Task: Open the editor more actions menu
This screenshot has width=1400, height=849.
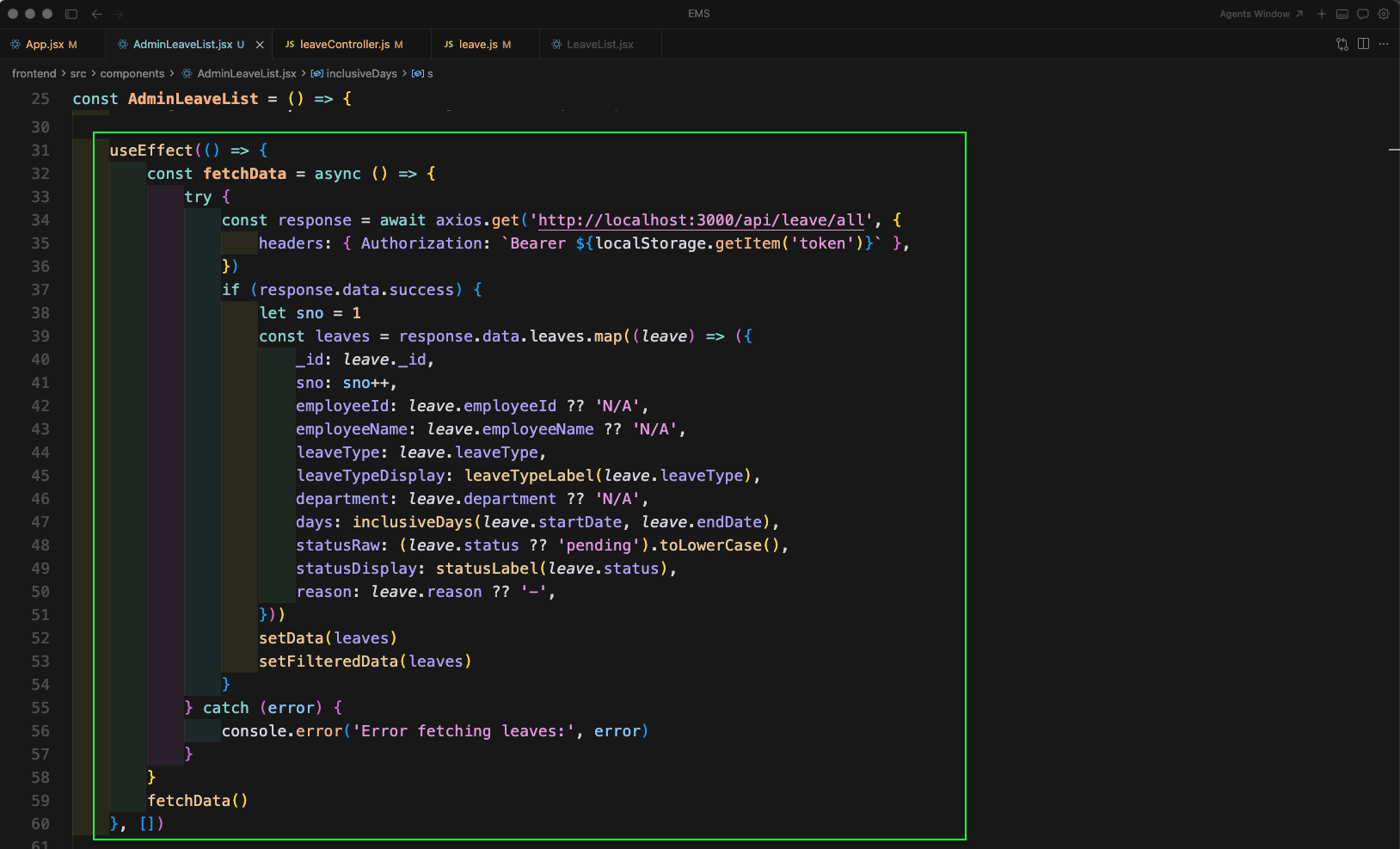Action: pyautogui.click(x=1384, y=44)
